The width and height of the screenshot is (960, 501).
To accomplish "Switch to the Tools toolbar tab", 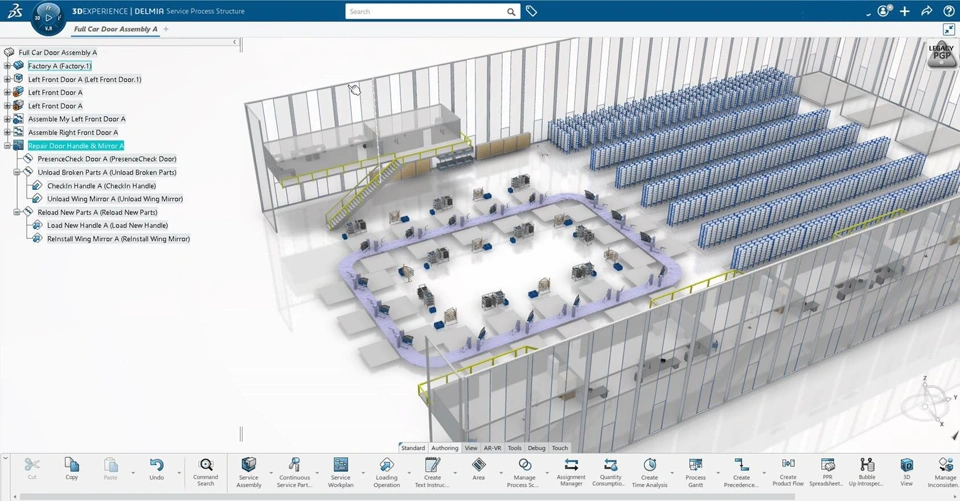I will (515, 448).
